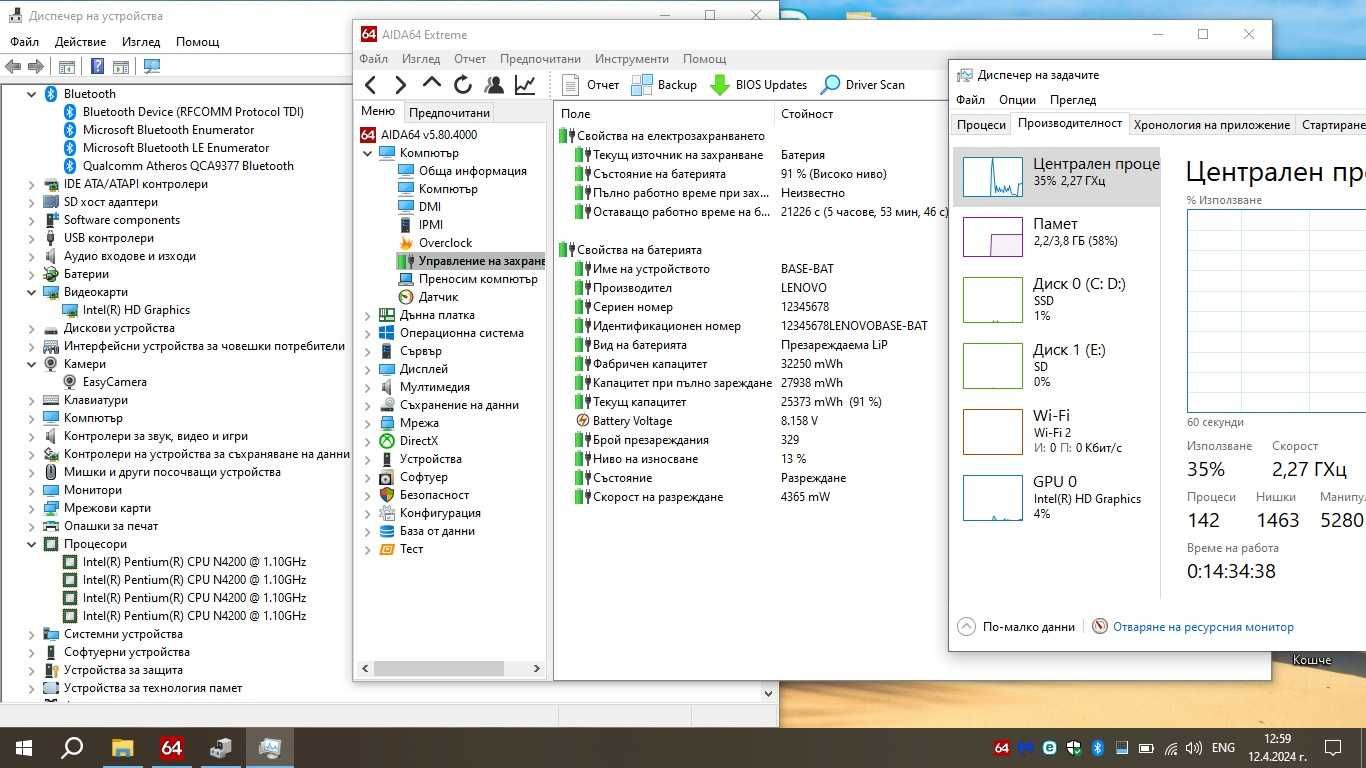Screen dimensions: 1366x768
Task: Open Windows Start menu
Action: pos(24,747)
